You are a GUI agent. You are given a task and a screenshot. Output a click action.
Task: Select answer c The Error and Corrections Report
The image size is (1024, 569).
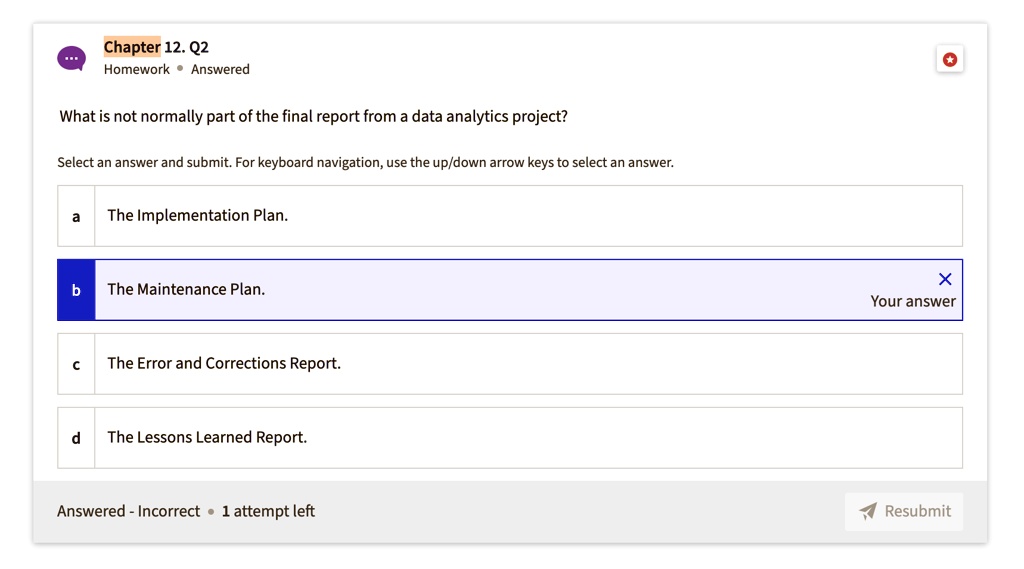tap(510, 364)
